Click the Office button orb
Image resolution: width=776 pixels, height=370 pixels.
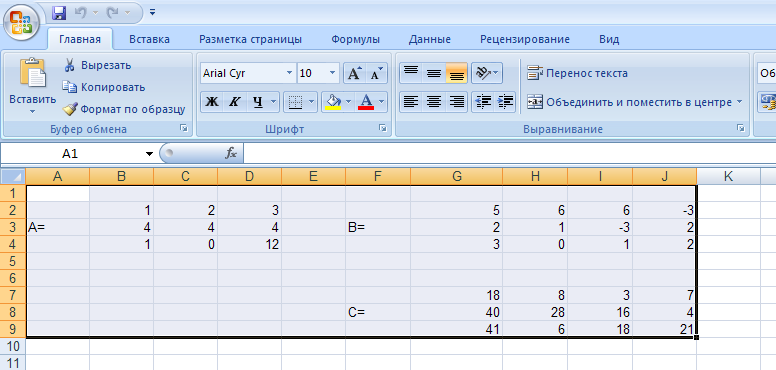(x=21, y=21)
